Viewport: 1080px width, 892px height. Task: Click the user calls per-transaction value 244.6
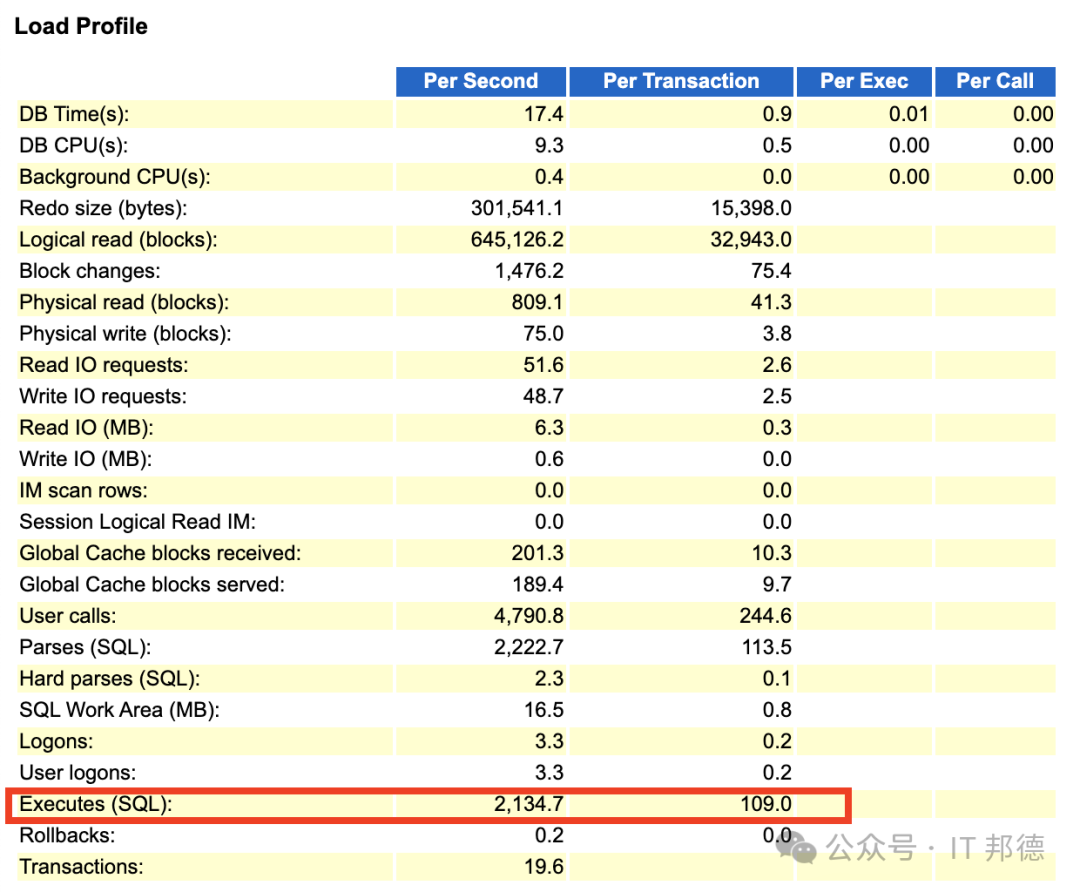[765, 616]
